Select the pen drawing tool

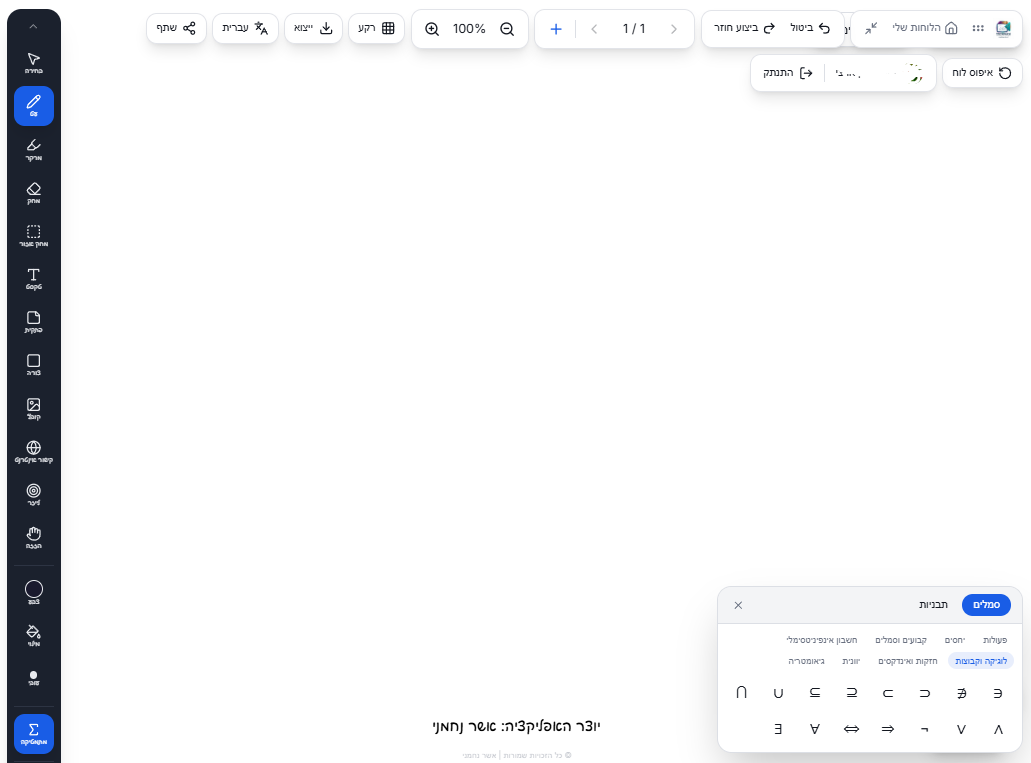pyautogui.click(x=33, y=105)
